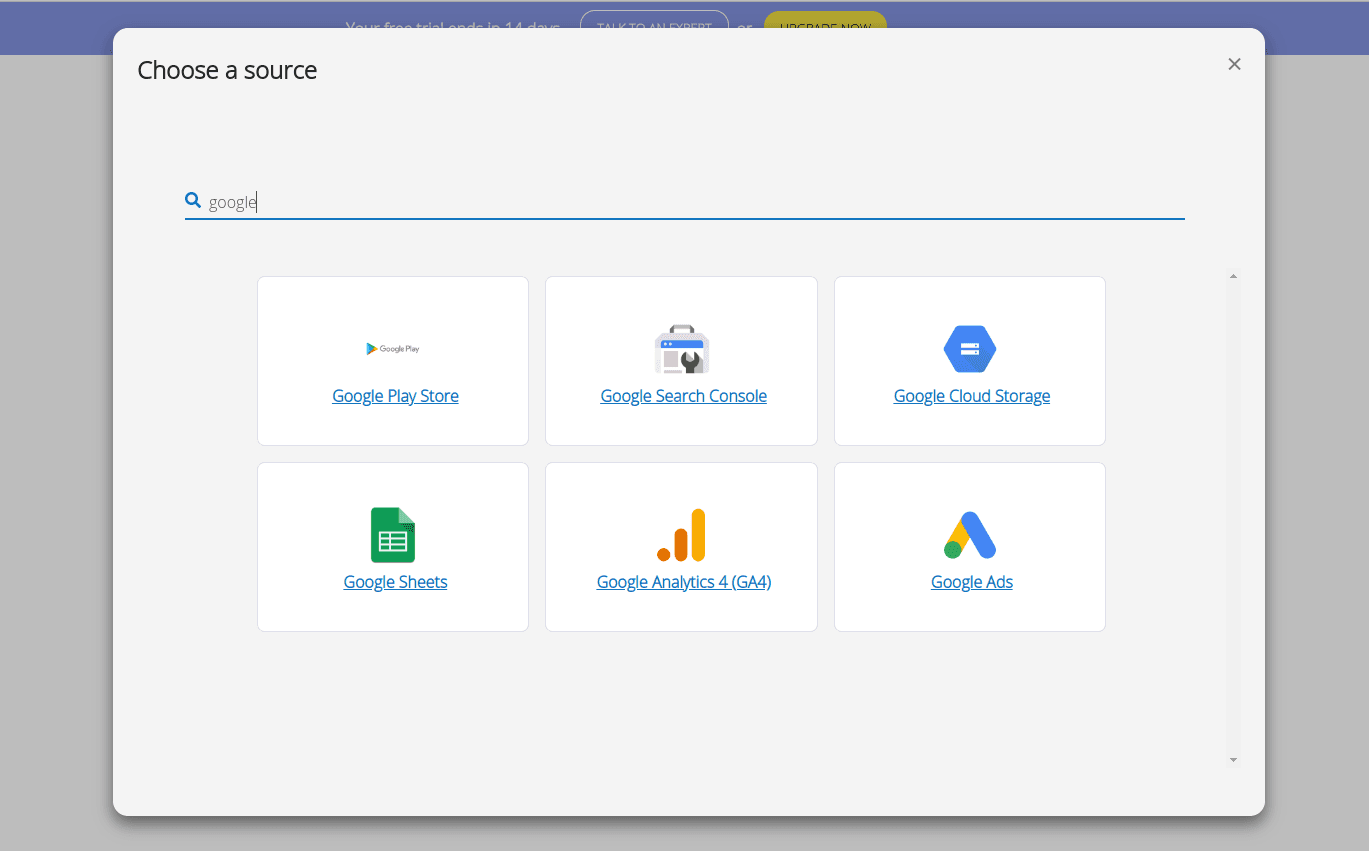Image resolution: width=1369 pixels, height=851 pixels.
Task: Click the scrollbar down arrow
Action: (x=1233, y=758)
